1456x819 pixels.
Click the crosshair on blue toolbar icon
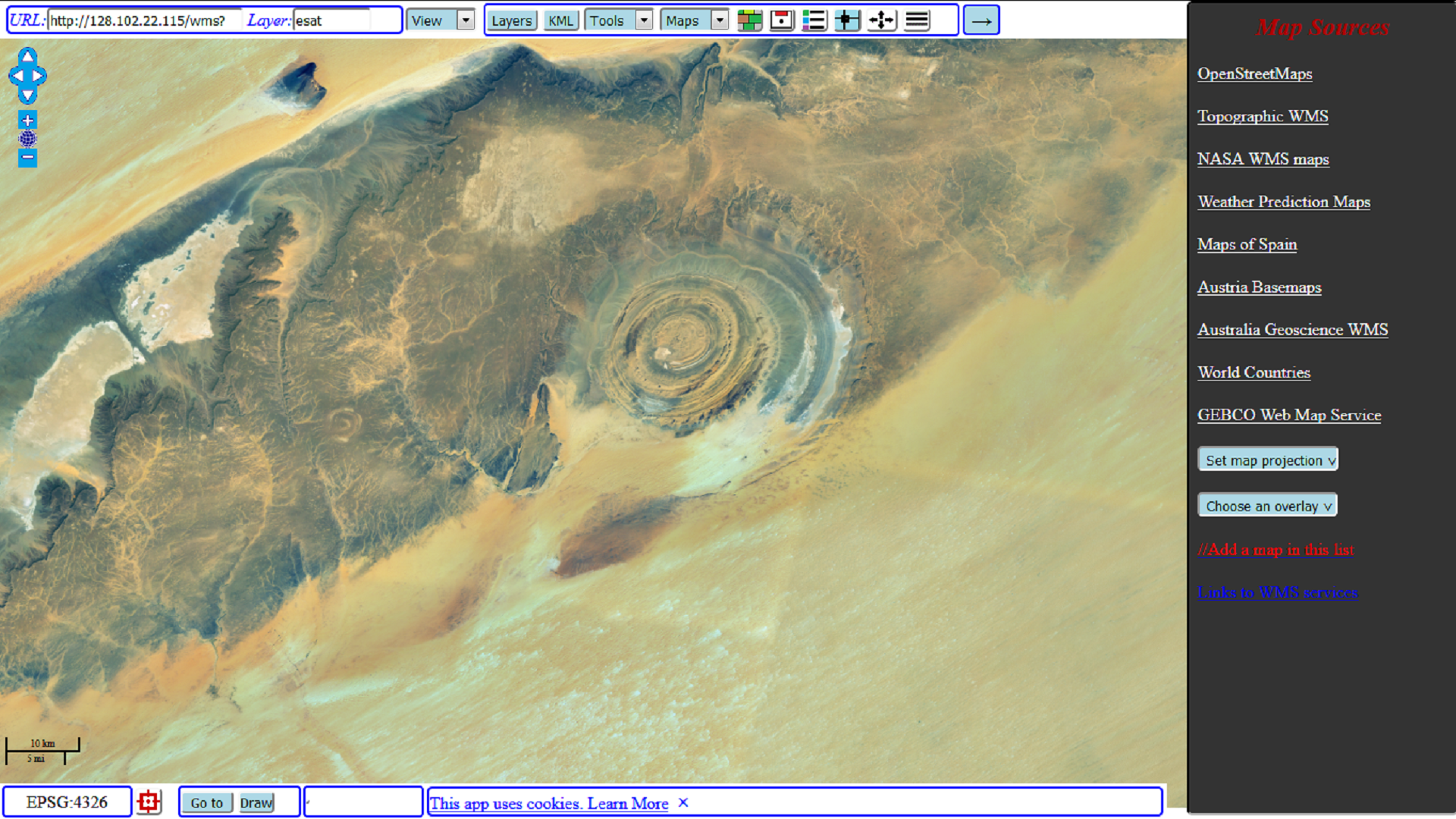[847, 20]
